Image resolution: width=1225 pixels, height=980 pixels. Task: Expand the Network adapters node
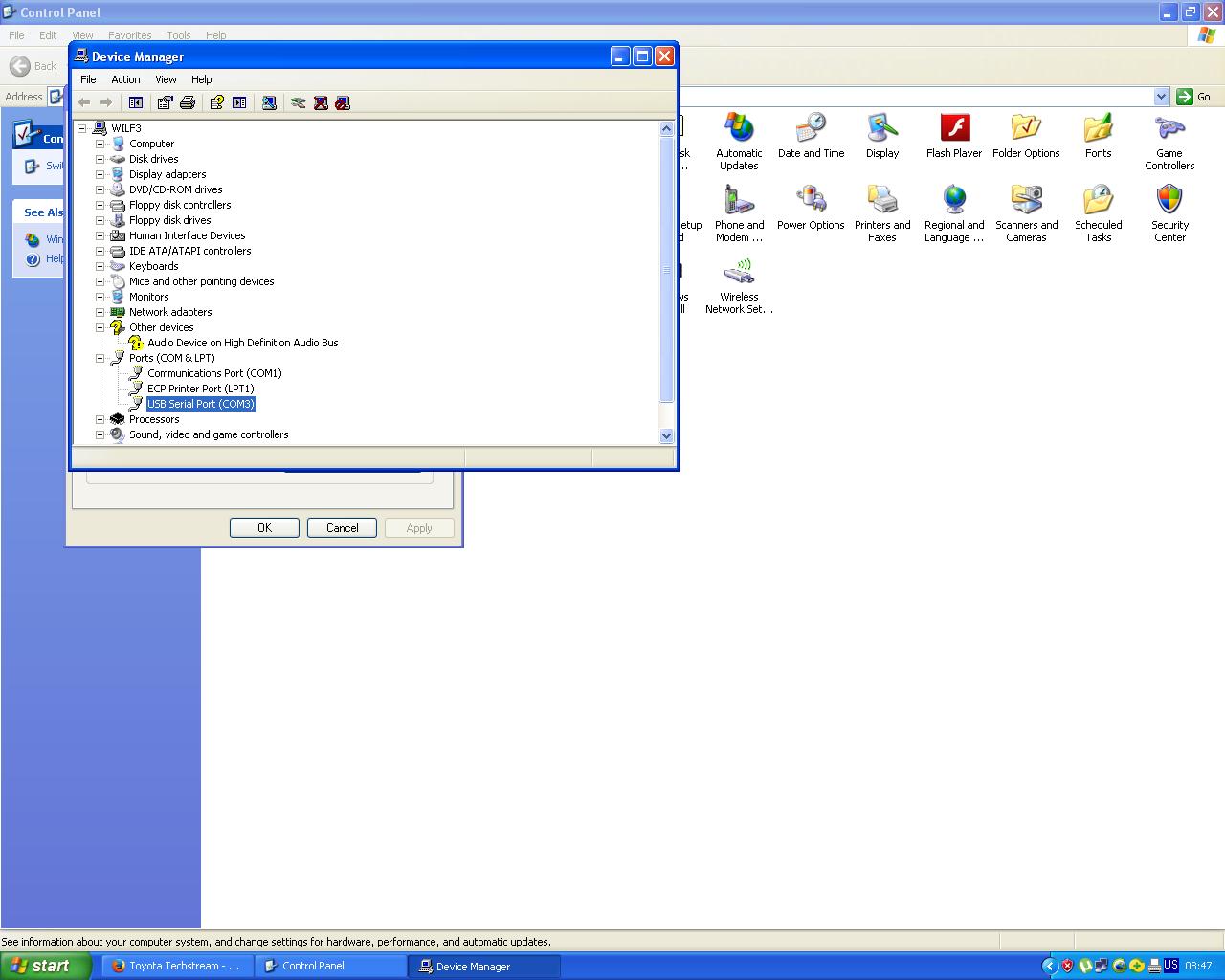click(x=100, y=312)
